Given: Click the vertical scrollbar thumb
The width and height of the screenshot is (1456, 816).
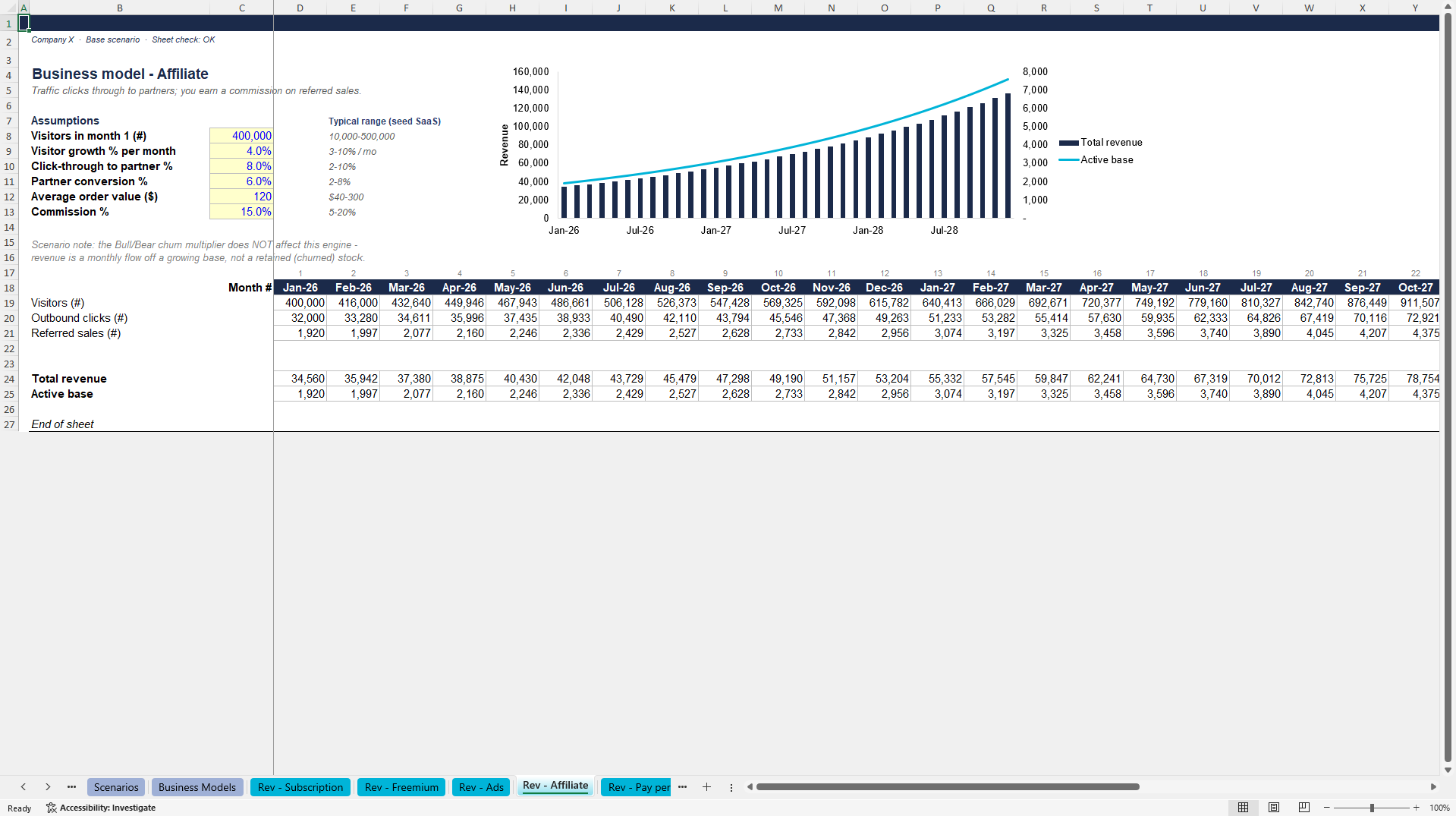Looking at the screenshot, I should (1448, 387).
